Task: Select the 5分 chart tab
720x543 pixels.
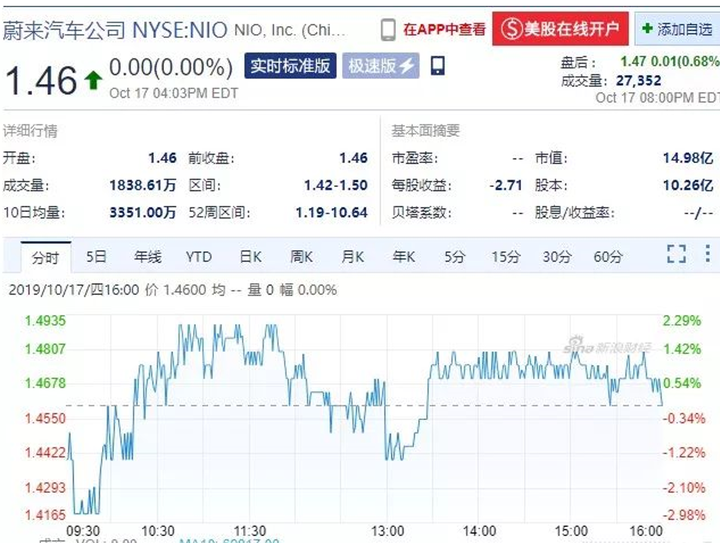Action: coord(455,257)
